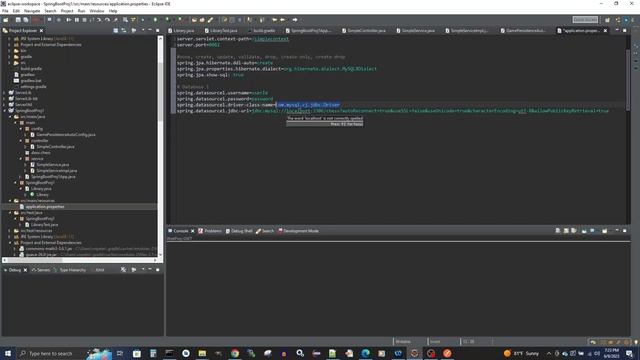
Task: Click the Resume debug toolbar icon
Action: pyautogui.click(x=69, y=20)
